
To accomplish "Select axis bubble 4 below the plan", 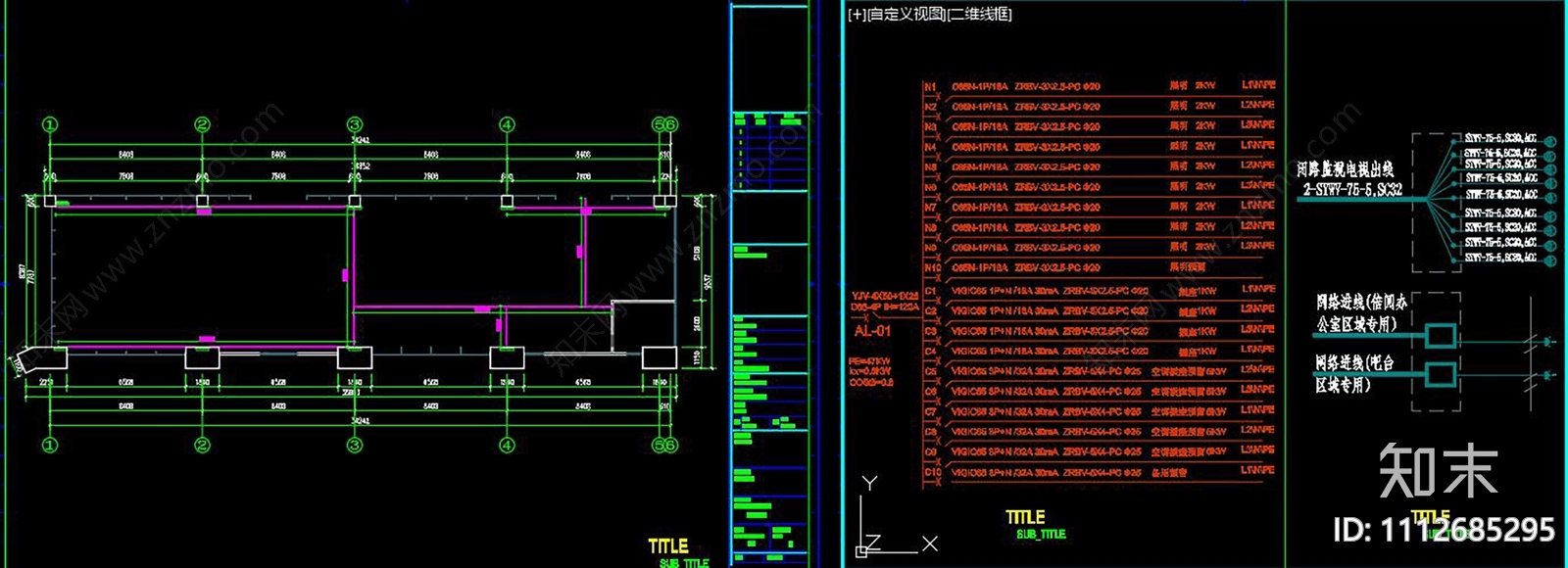I will pyautogui.click(x=507, y=446).
